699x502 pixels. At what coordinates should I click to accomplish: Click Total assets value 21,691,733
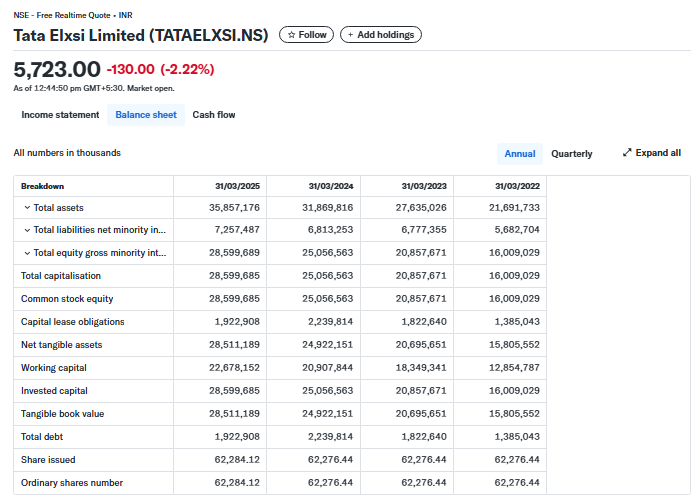pyautogui.click(x=514, y=208)
